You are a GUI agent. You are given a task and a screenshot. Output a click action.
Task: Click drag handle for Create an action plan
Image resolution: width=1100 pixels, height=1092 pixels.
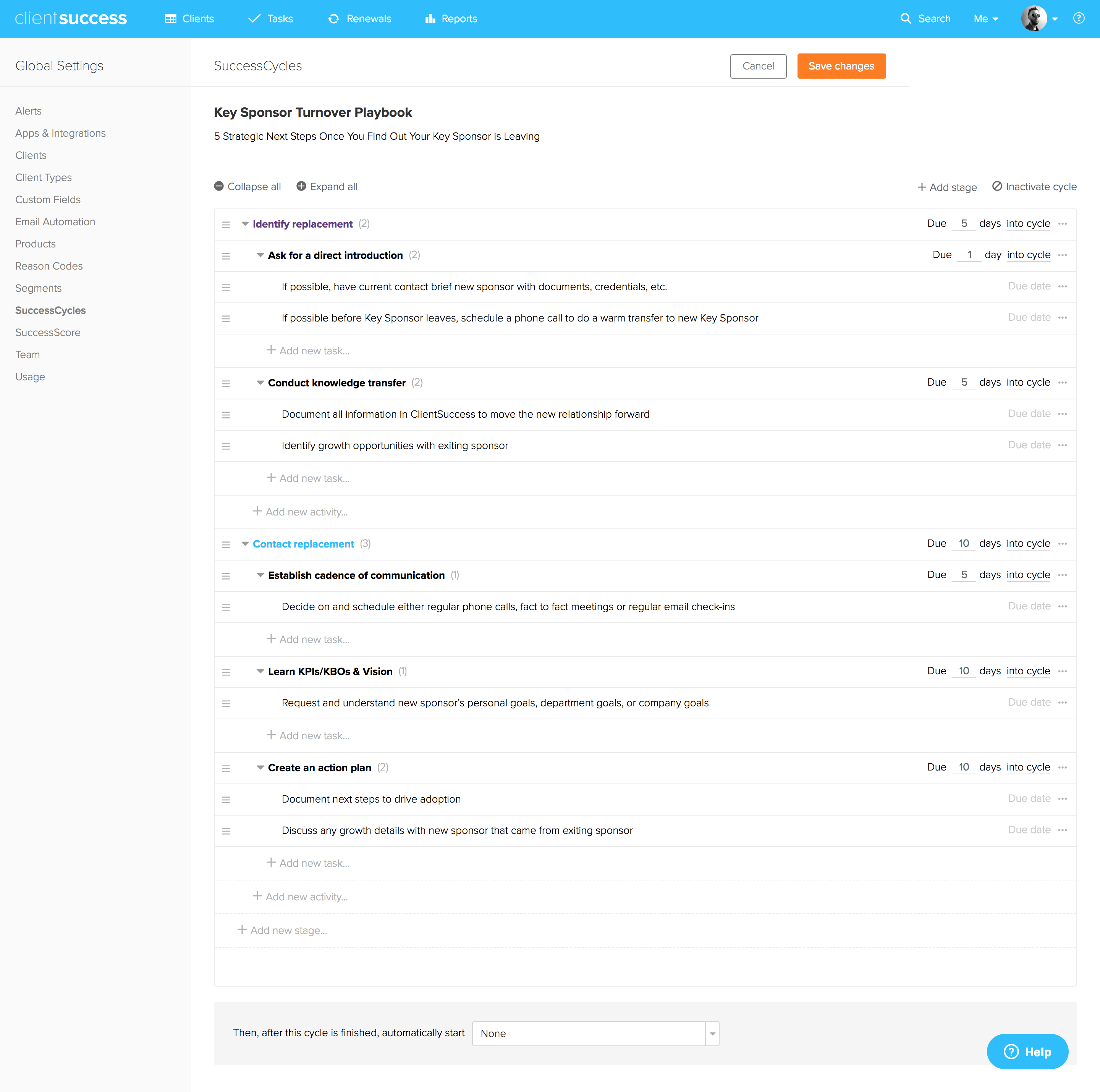click(x=226, y=767)
